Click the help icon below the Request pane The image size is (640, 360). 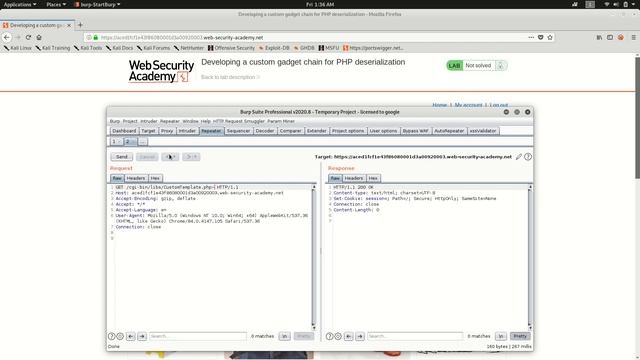coord(111,336)
